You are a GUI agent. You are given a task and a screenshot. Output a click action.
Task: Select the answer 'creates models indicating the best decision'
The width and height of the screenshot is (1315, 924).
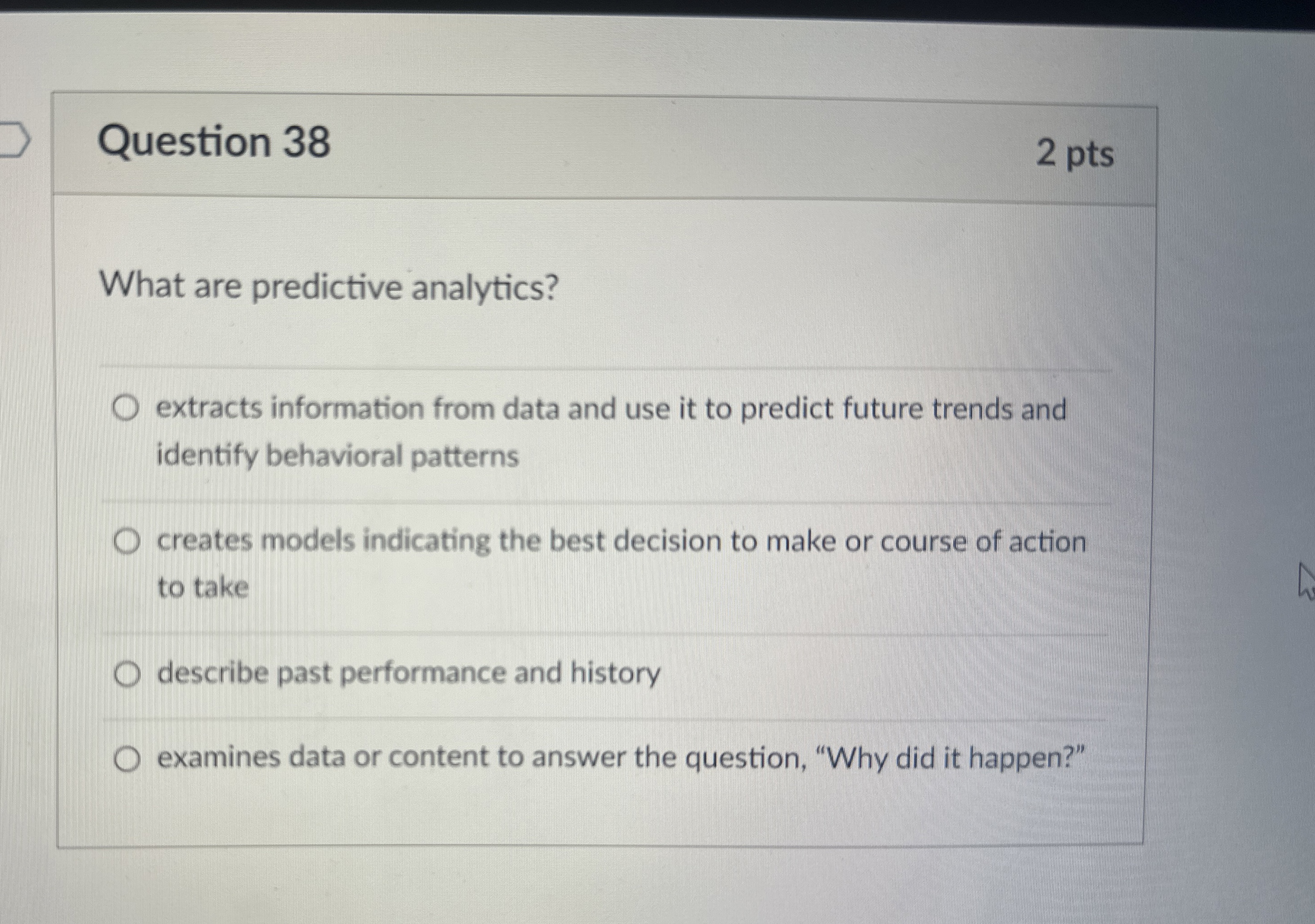tap(127, 541)
